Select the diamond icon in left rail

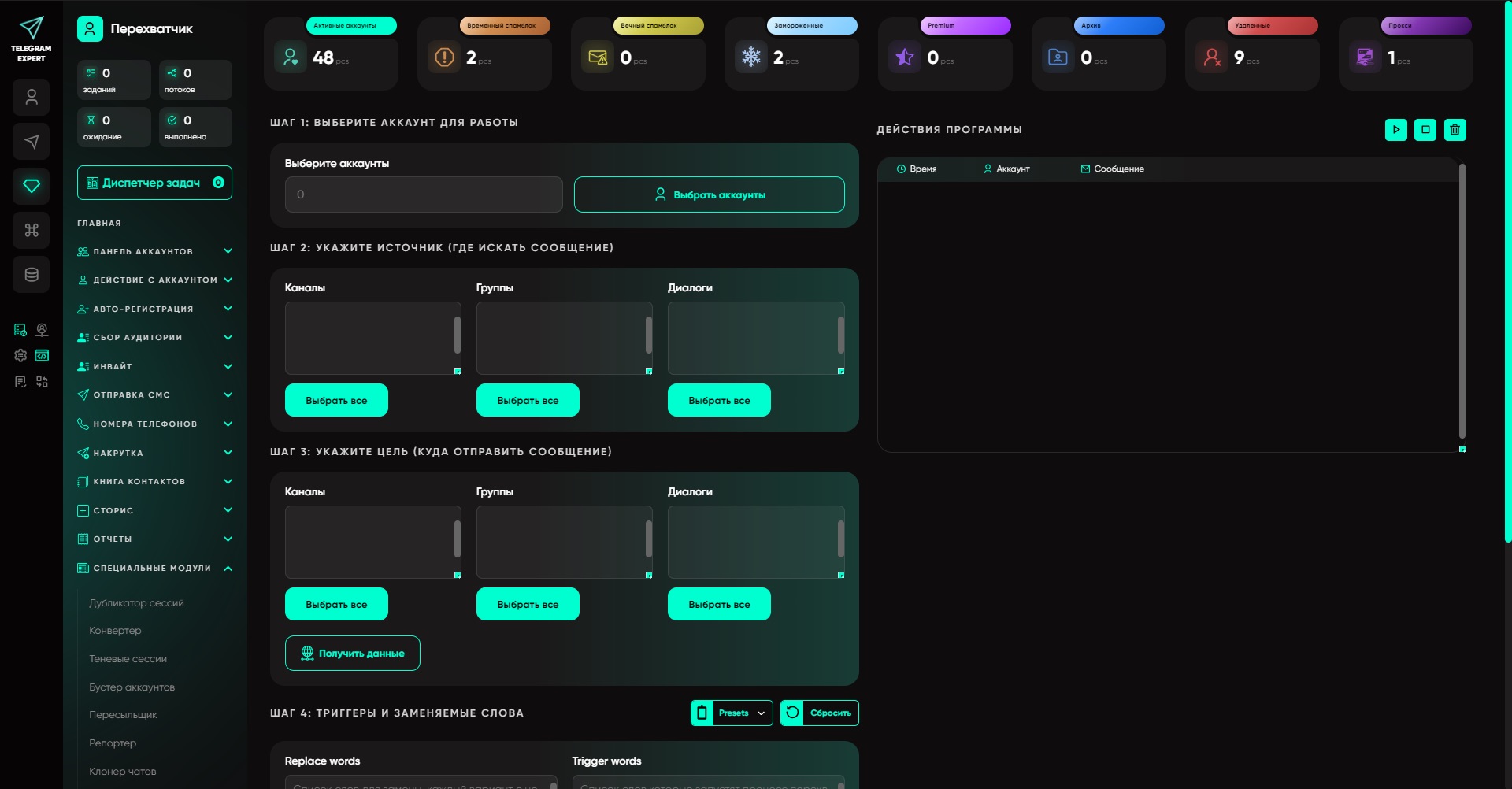[31, 186]
